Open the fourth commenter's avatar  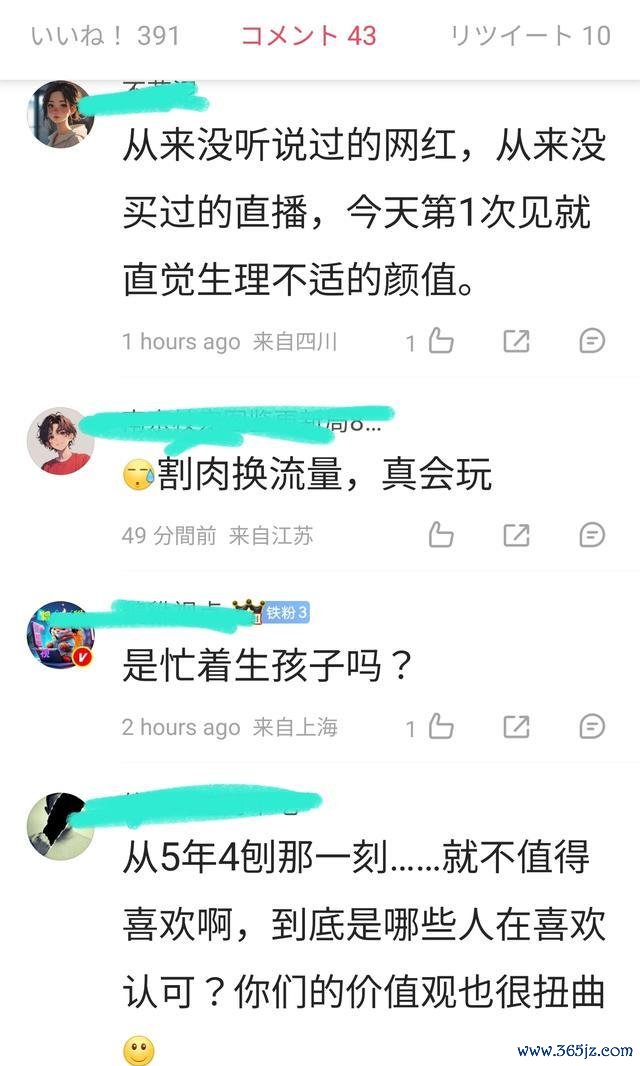[61, 826]
